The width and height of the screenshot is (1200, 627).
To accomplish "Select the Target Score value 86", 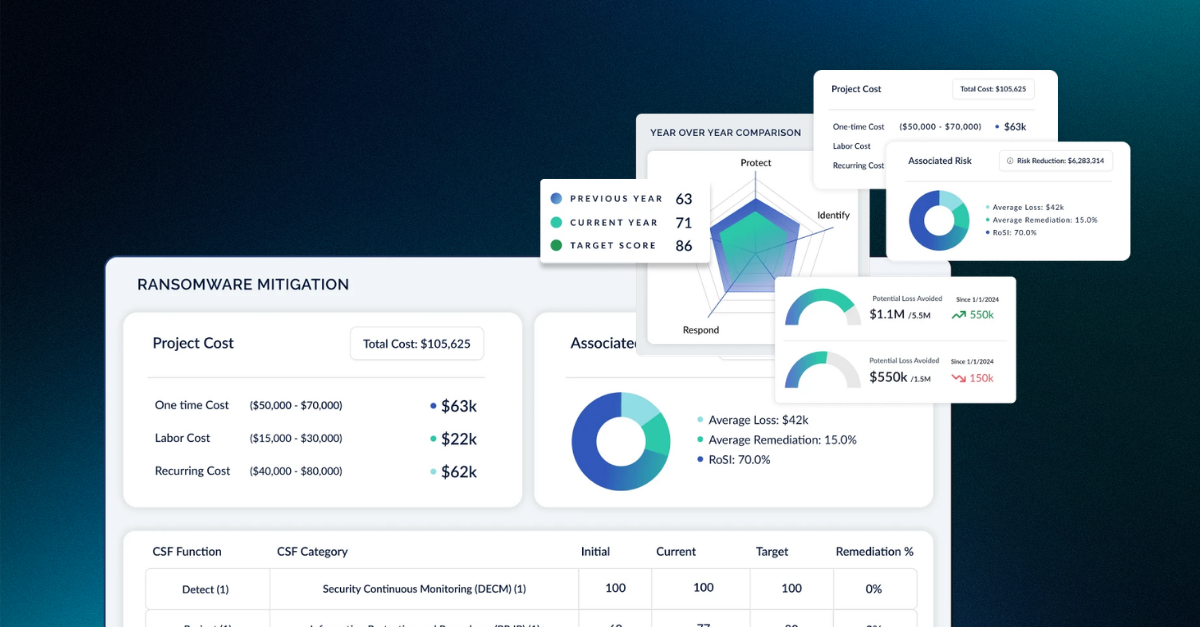I will [684, 245].
